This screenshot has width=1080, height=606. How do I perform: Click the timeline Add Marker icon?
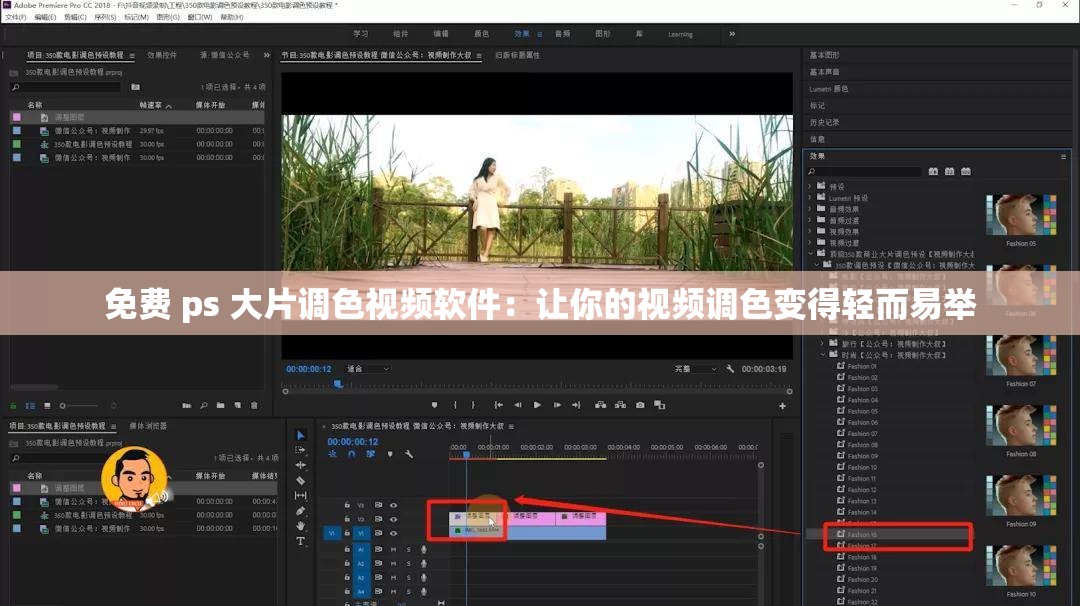click(x=390, y=454)
